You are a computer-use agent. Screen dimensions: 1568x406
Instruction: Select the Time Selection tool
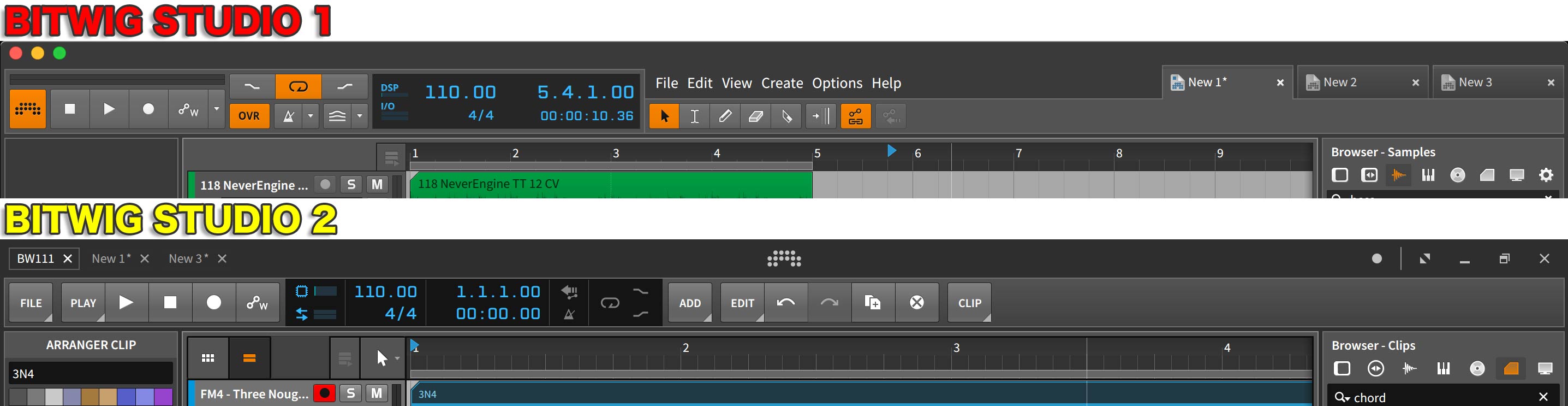(x=695, y=116)
